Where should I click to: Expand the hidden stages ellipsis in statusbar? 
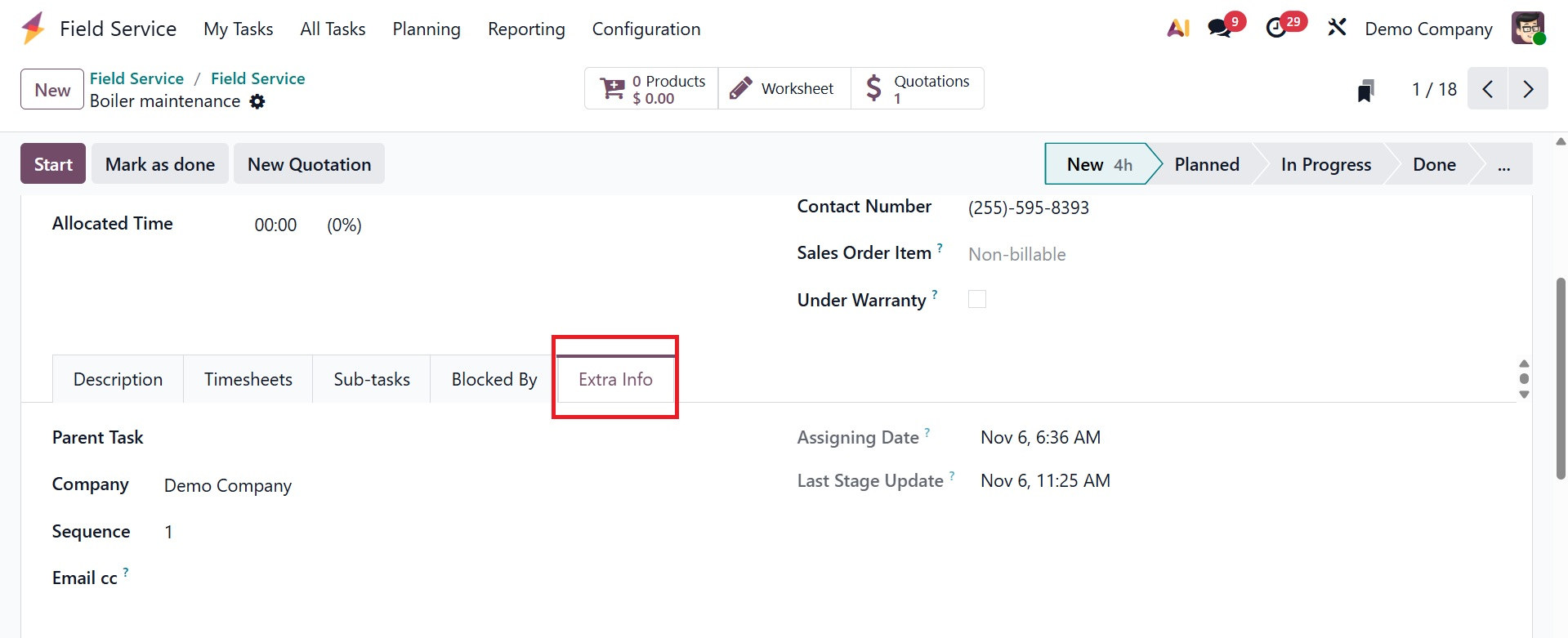1503,164
